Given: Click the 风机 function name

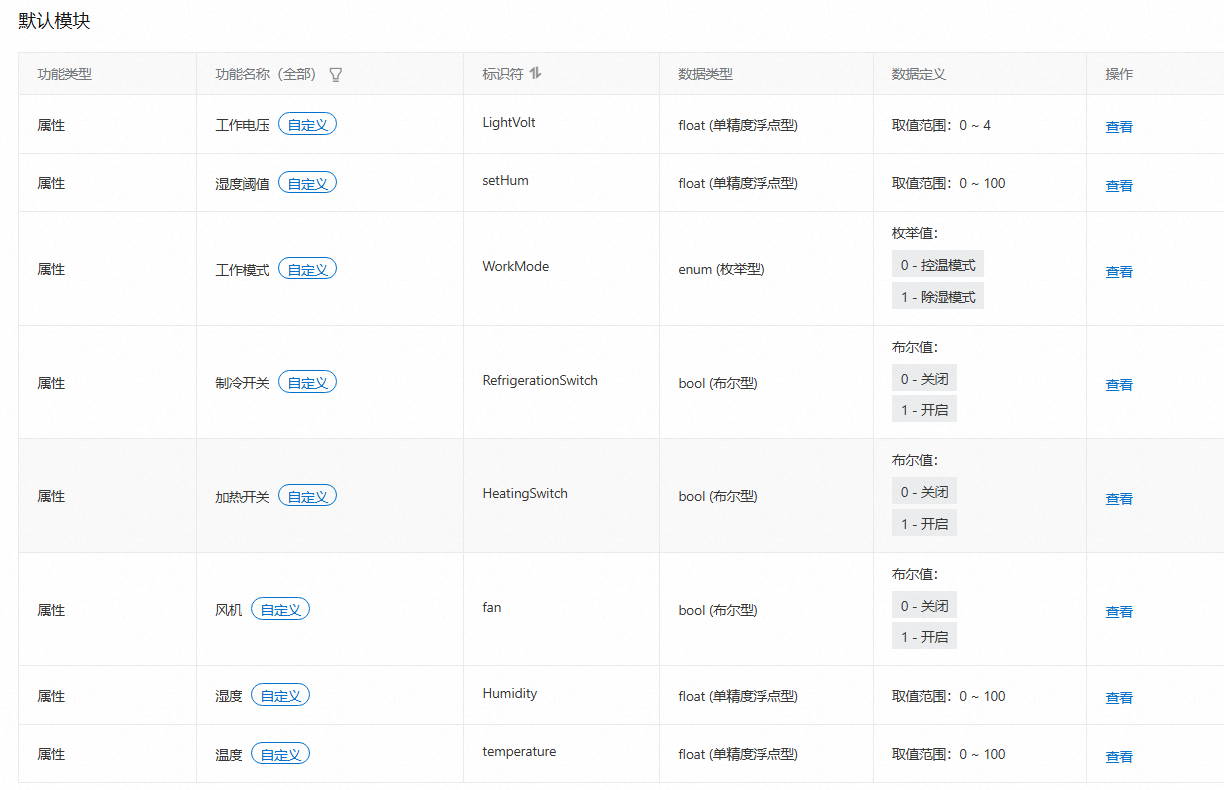Looking at the screenshot, I should coord(229,610).
